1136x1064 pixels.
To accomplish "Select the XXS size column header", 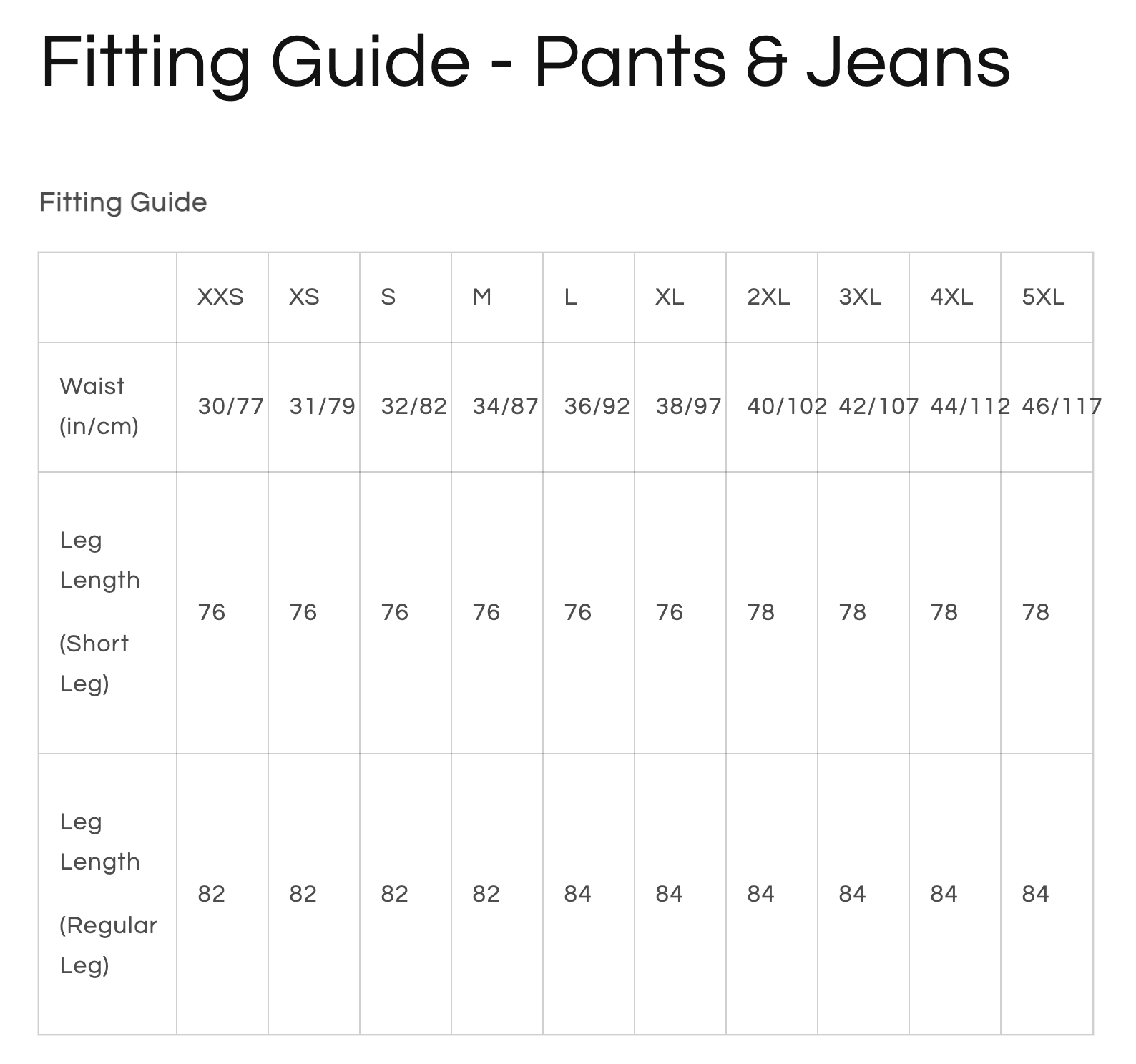I will pos(220,297).
